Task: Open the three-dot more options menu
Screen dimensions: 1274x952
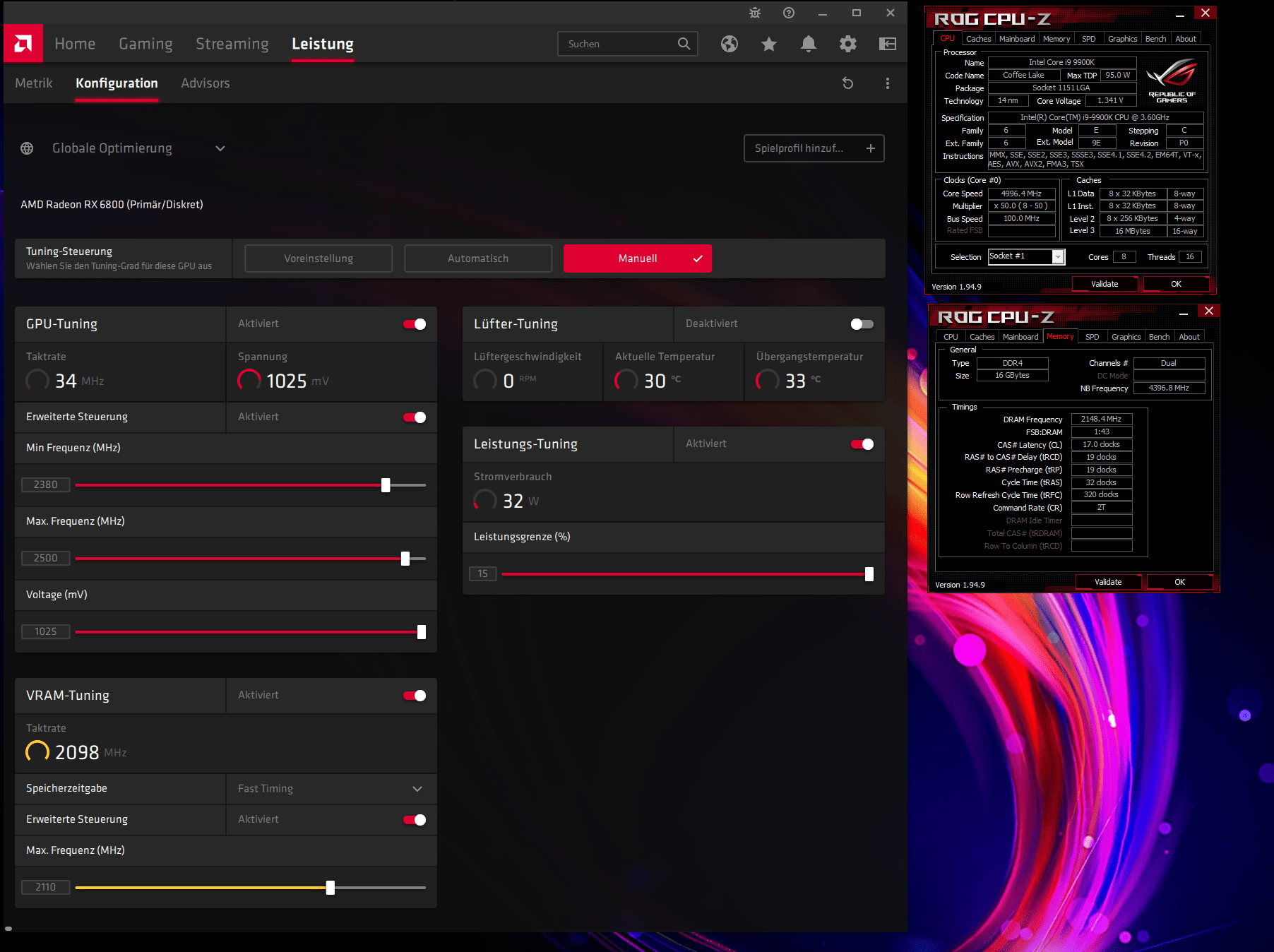Action: (x=888, y=83)
